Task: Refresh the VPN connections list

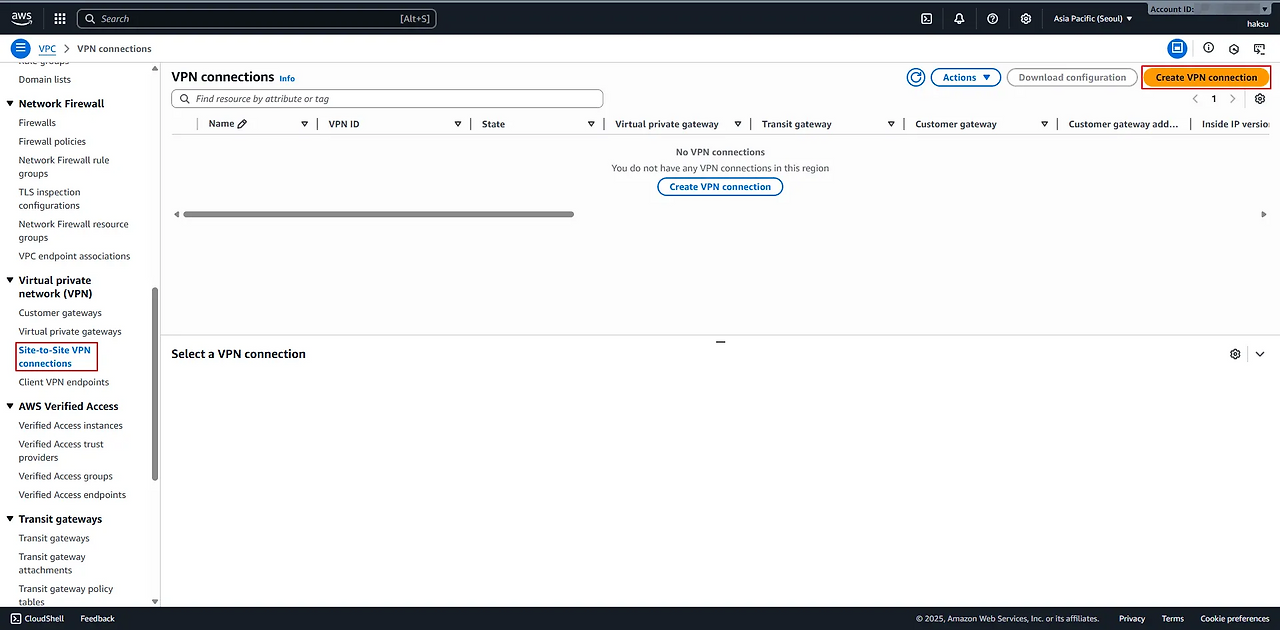Action: (915, 77)
